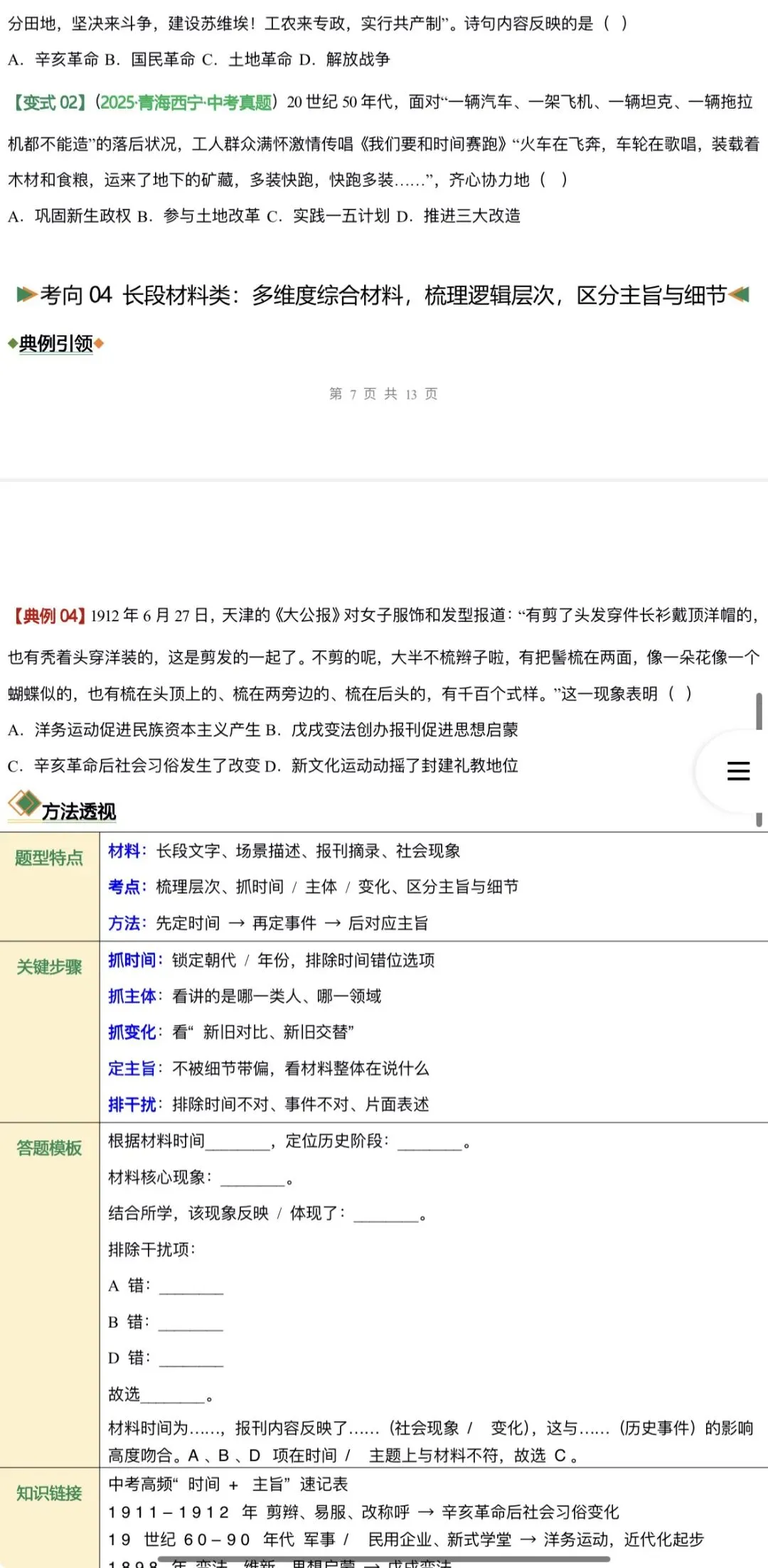Click the phrase 《大公报》 in the example question
Image resolution: width=768 pixels, height=1568 pixels.
click(x=306, y=616)
